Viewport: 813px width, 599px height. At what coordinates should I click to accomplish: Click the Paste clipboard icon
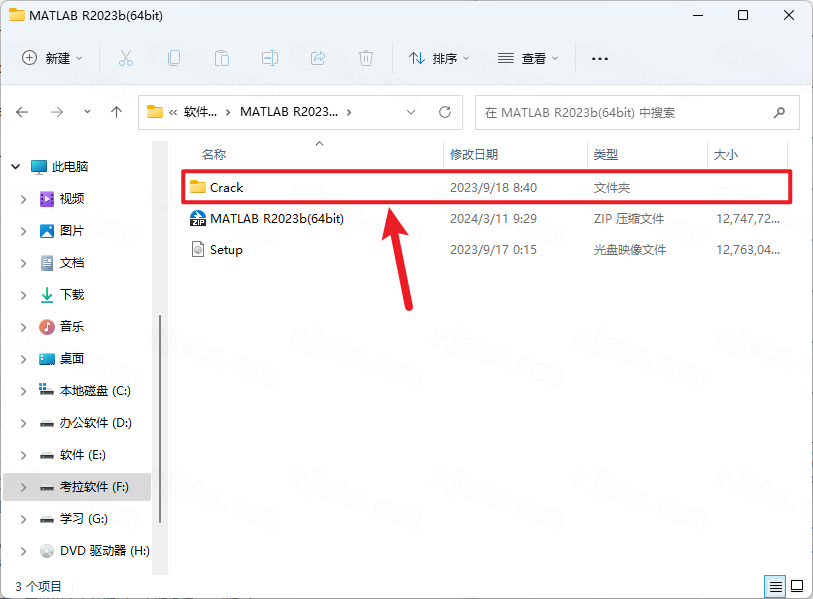coord(222,58)
